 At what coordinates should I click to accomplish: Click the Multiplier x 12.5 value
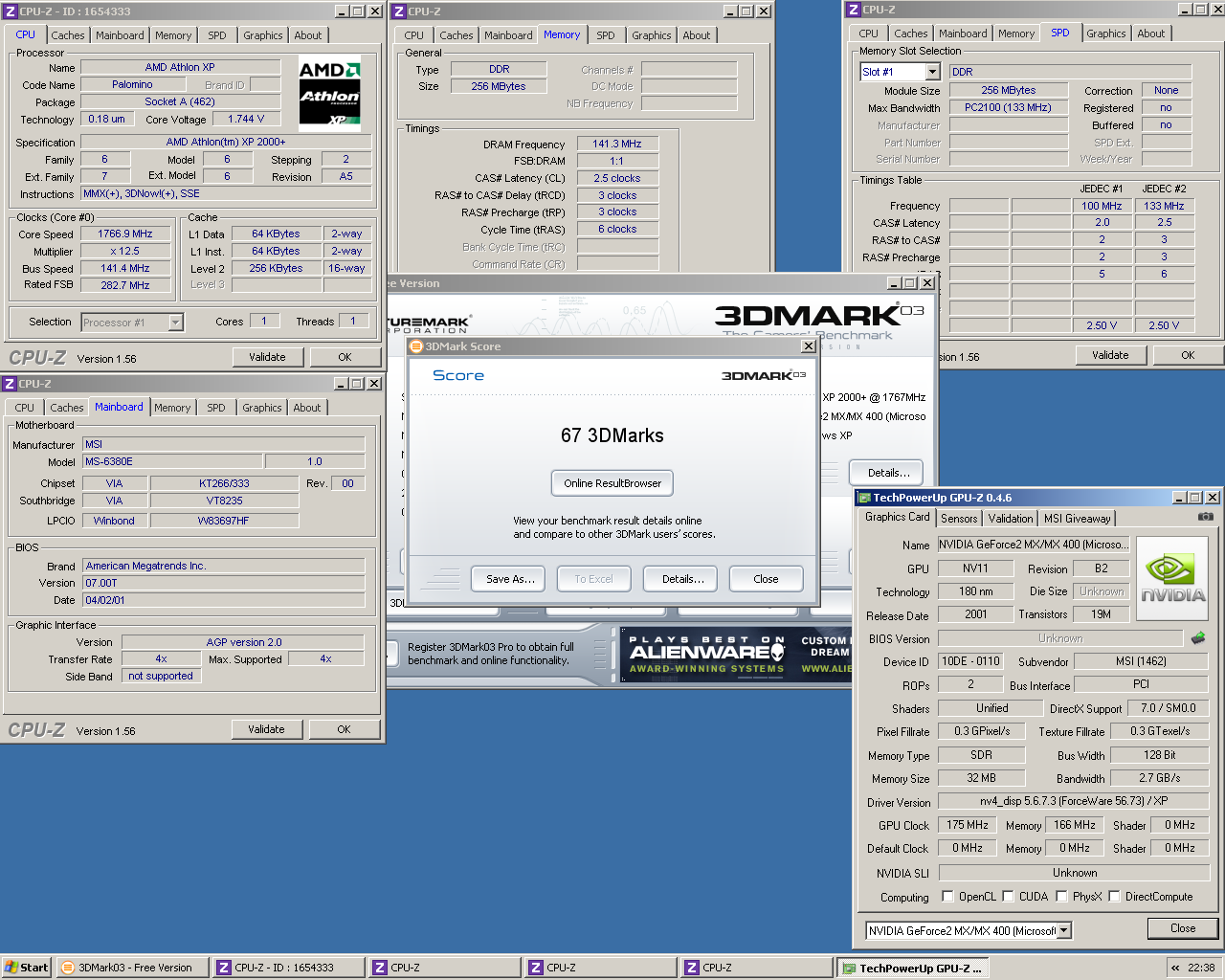point(125,251)
